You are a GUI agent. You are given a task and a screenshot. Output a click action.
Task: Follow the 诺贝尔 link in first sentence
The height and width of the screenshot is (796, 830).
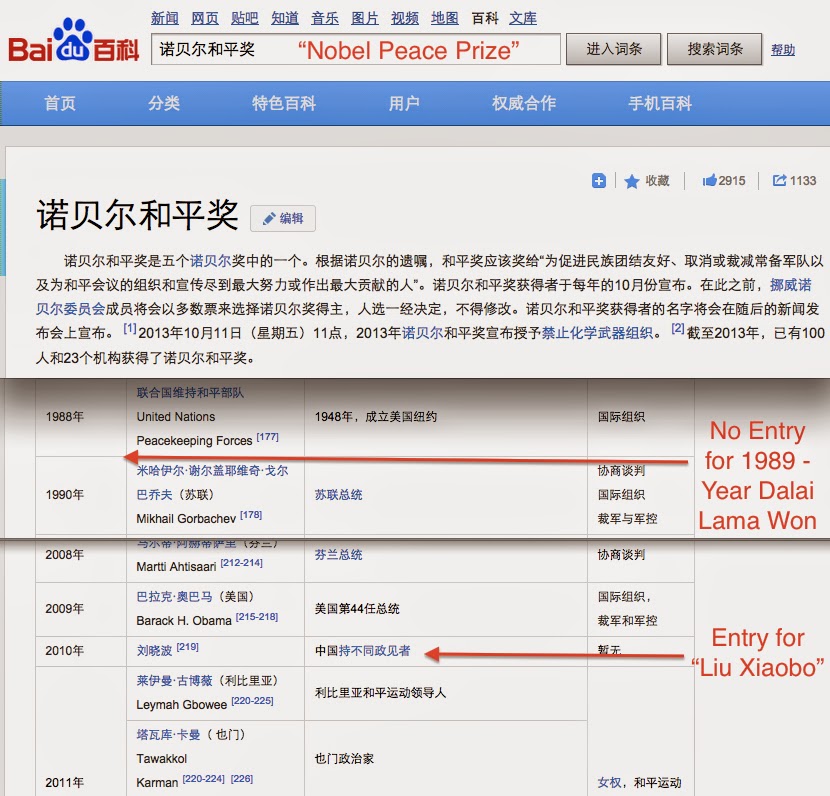[x=211, y=260]
